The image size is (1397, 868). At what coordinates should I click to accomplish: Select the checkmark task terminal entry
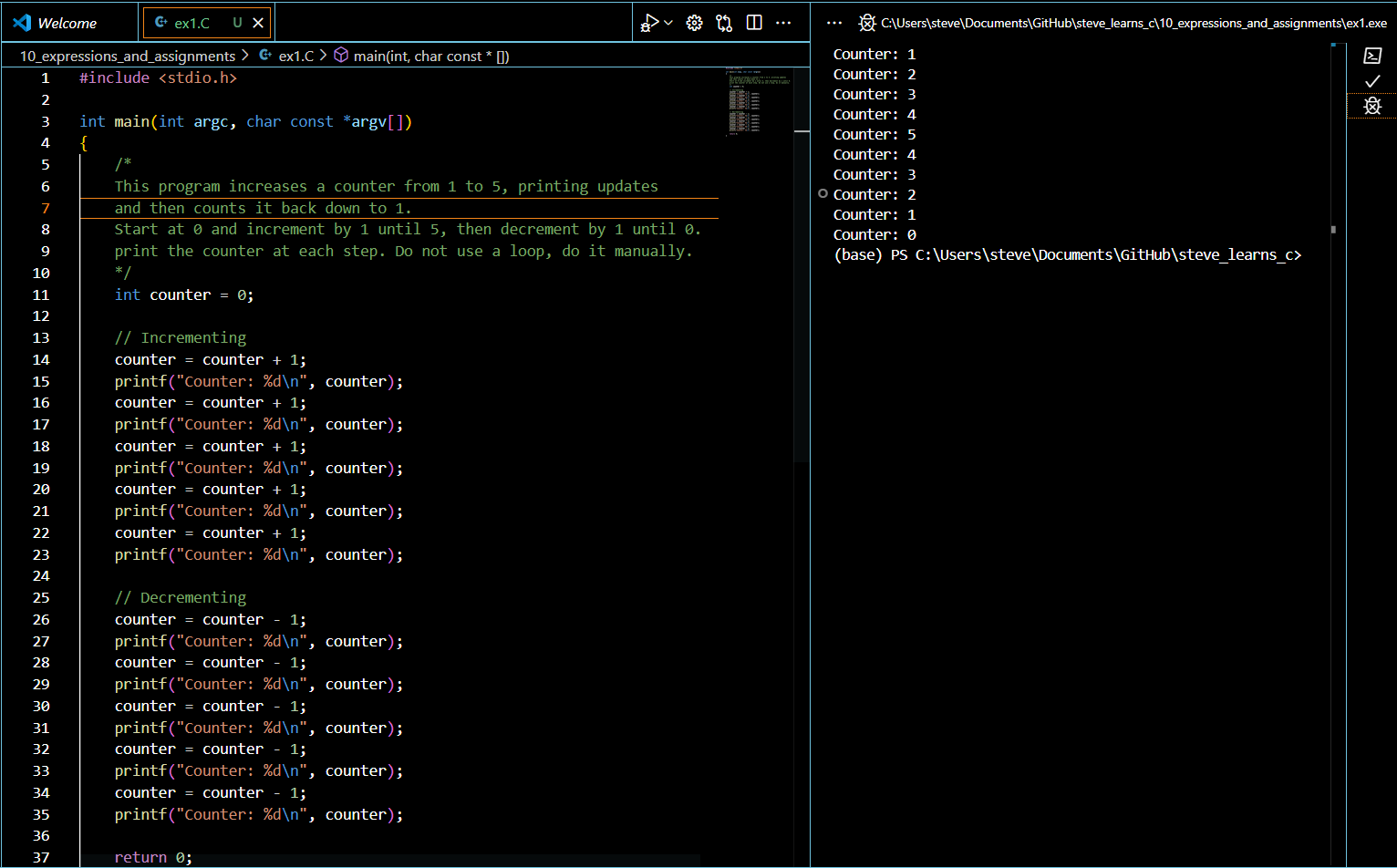[1372, 82]
